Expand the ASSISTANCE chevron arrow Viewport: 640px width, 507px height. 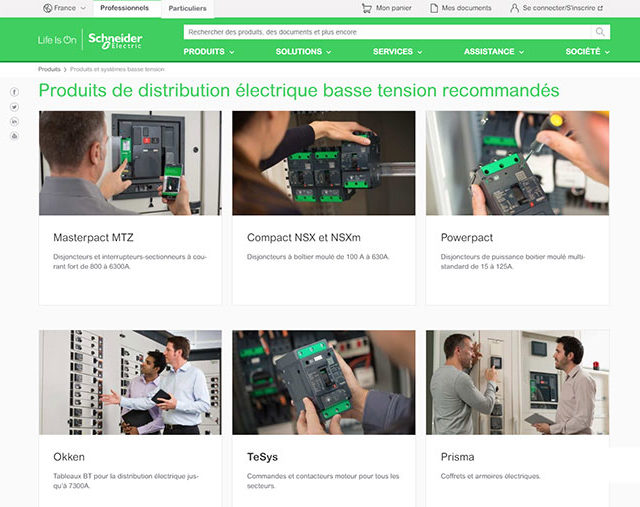point(521,52)
